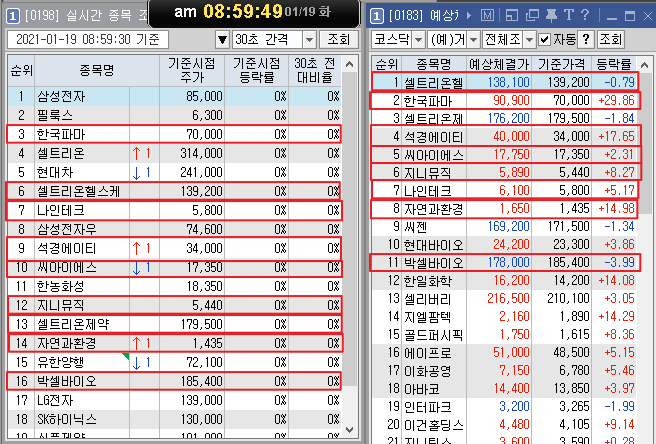Select 지니뮤직 in the left table

(x=174, y=305)
